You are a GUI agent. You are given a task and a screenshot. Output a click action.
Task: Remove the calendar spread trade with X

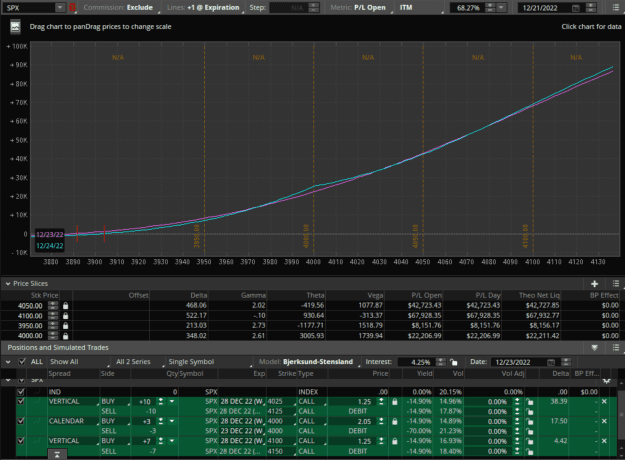(x=604, y=421)
